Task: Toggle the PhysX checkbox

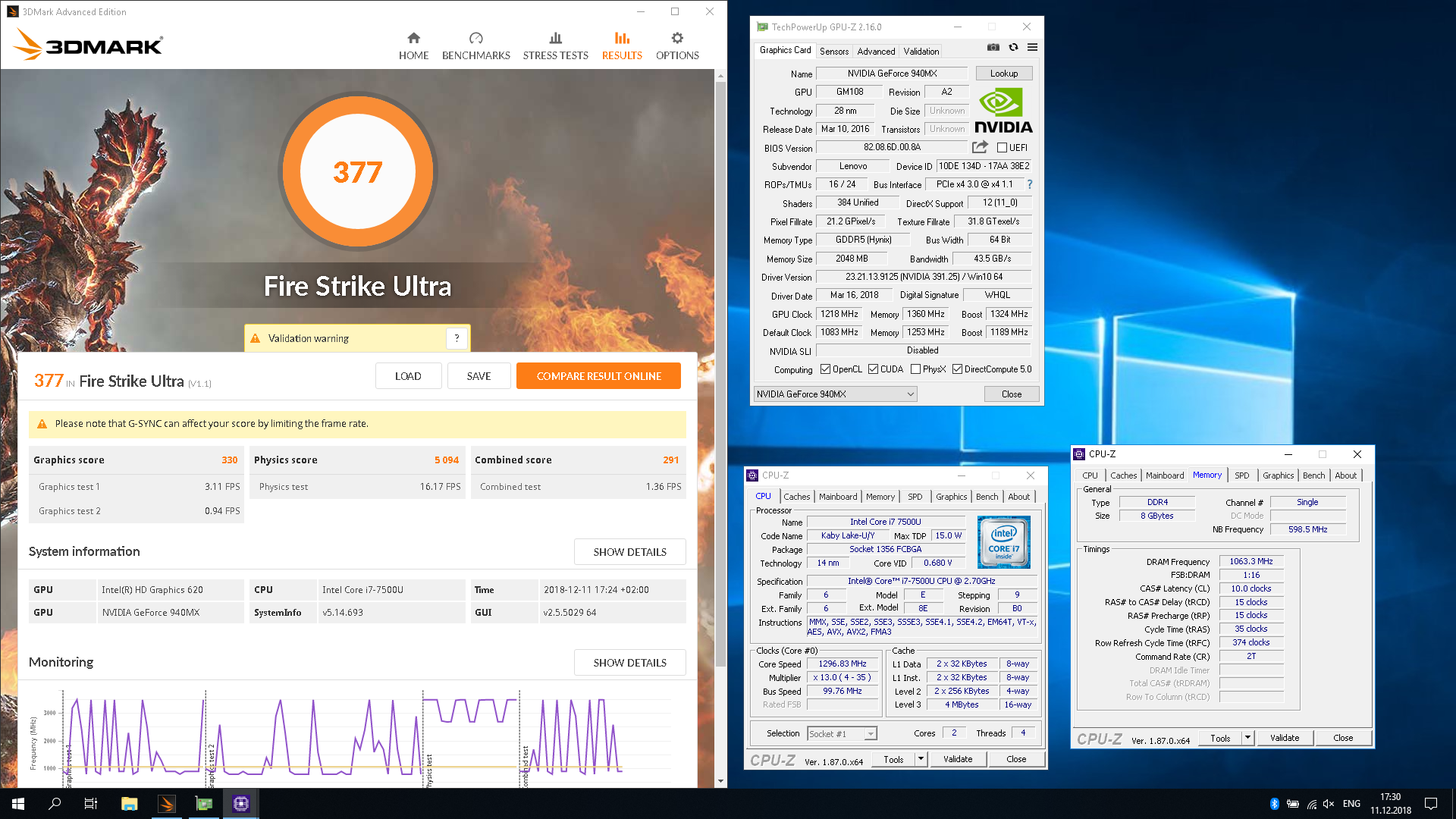Action: (x=915, y=369)
